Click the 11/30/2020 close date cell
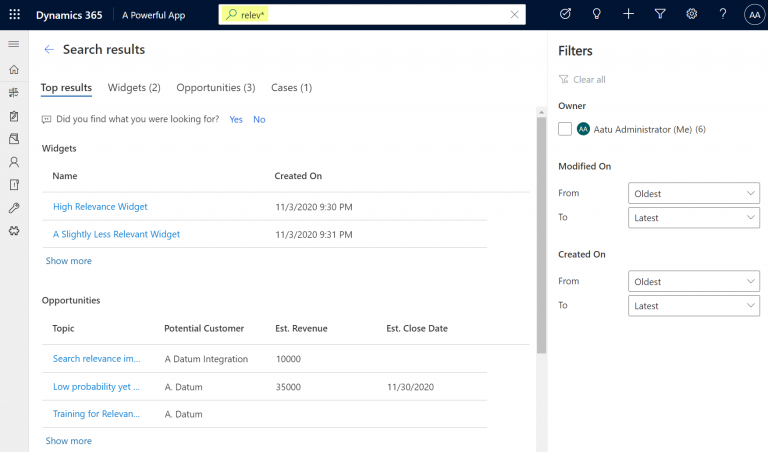The width and height of the screenshot is (768, 452). coord(410,387)
